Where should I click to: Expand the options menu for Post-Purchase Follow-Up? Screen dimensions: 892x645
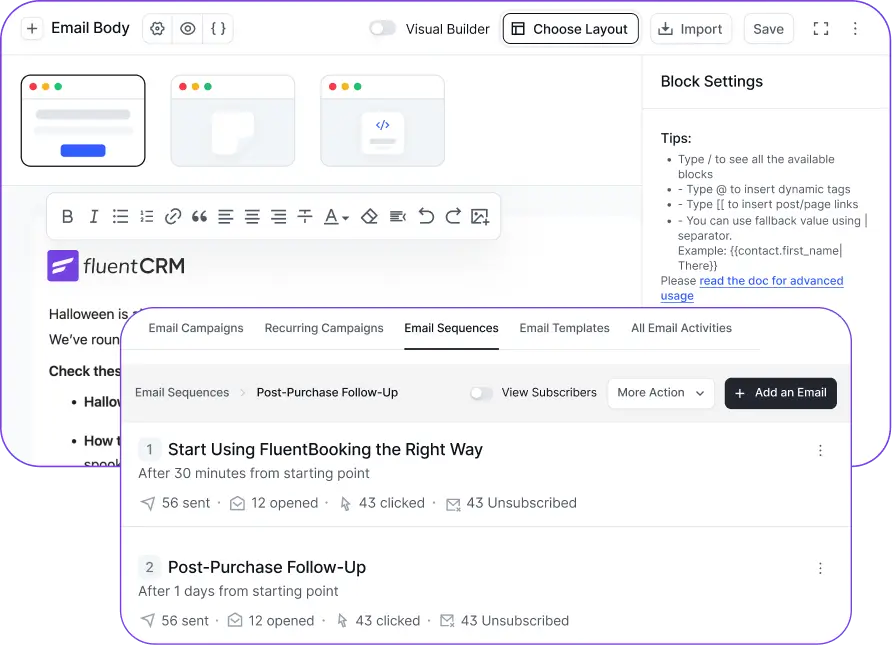pos(820,567)
